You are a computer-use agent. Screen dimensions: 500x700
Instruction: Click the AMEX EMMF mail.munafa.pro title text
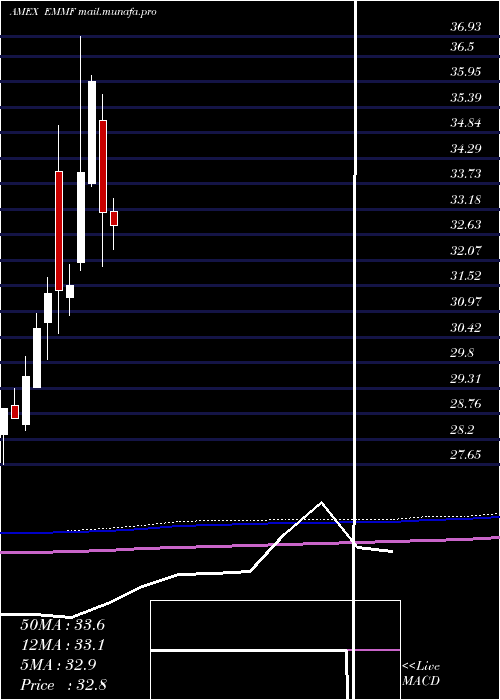point(83,12)
